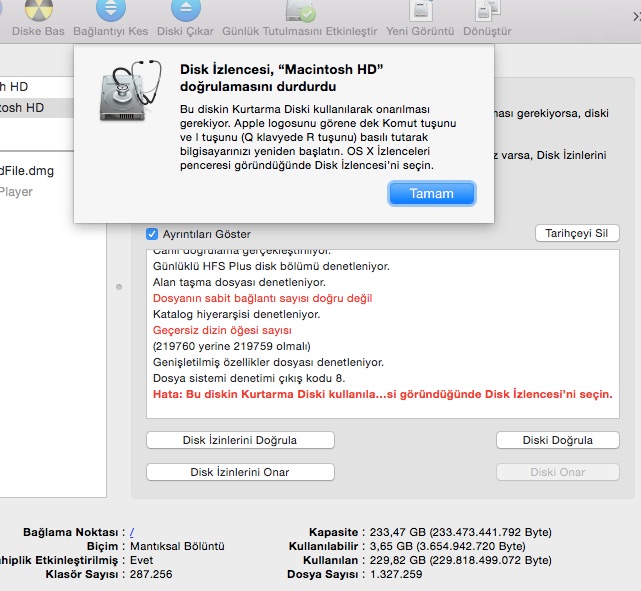Click the Bağlantıyı Kes unmount icon
Screen dimensions: 641x591
110,10
